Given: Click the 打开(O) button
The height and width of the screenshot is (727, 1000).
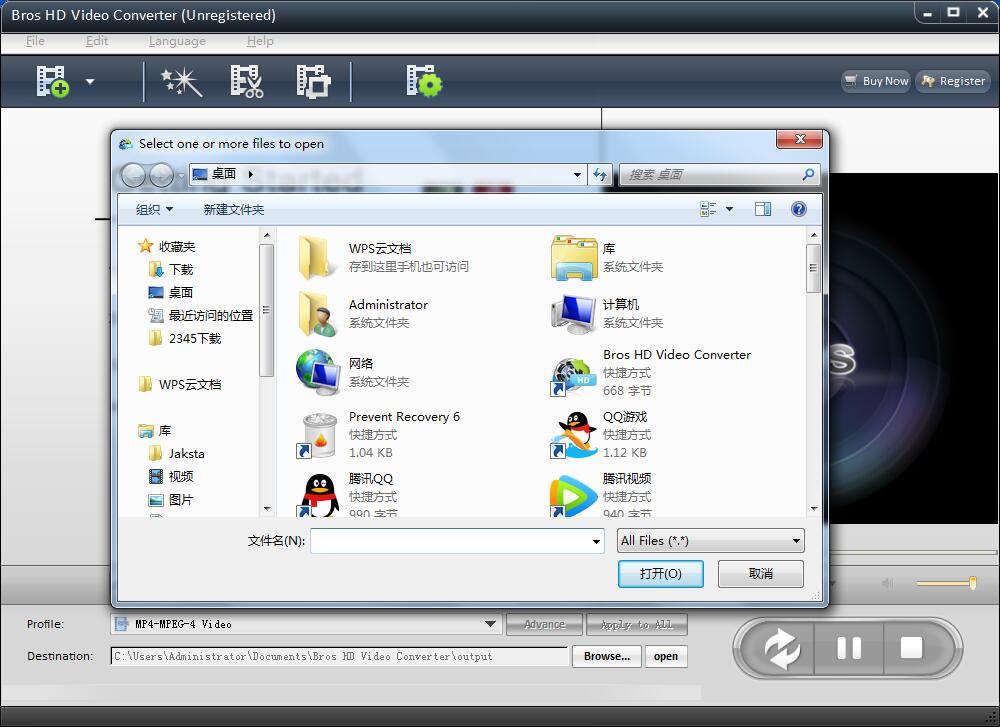Looking at the screenshot, I should pyautogui.click(x=661, y=573).
